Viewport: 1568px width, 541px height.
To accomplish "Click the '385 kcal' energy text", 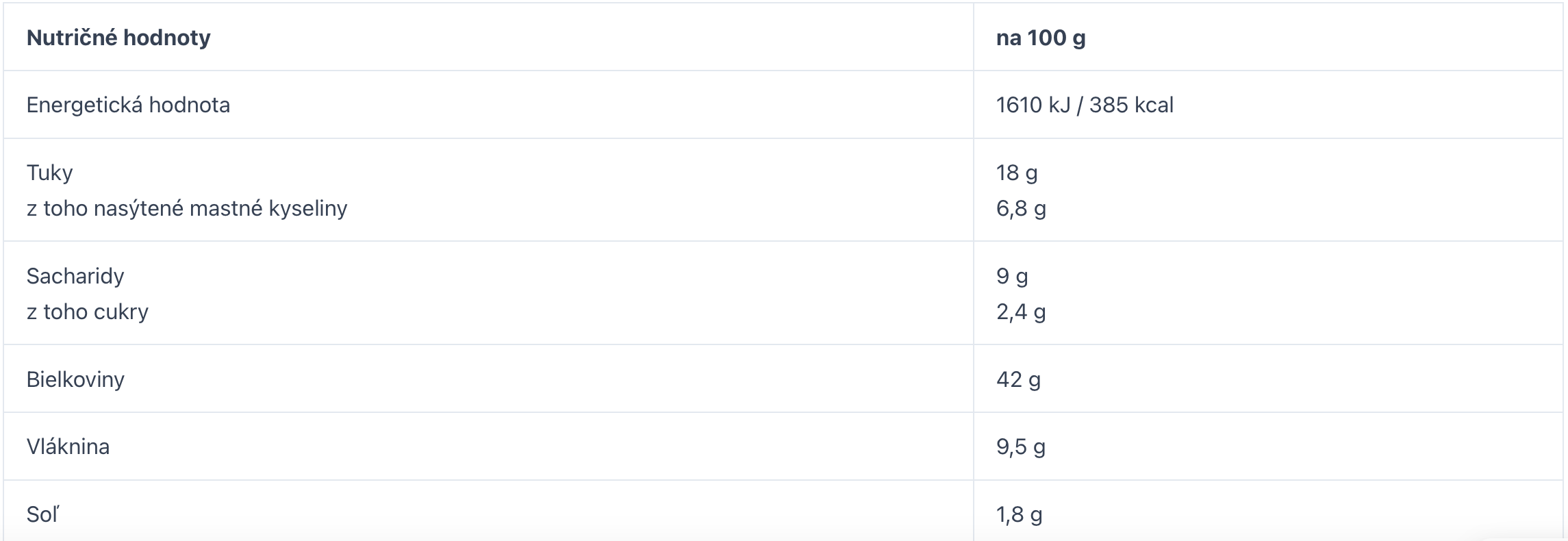I will coord(1131,105).
